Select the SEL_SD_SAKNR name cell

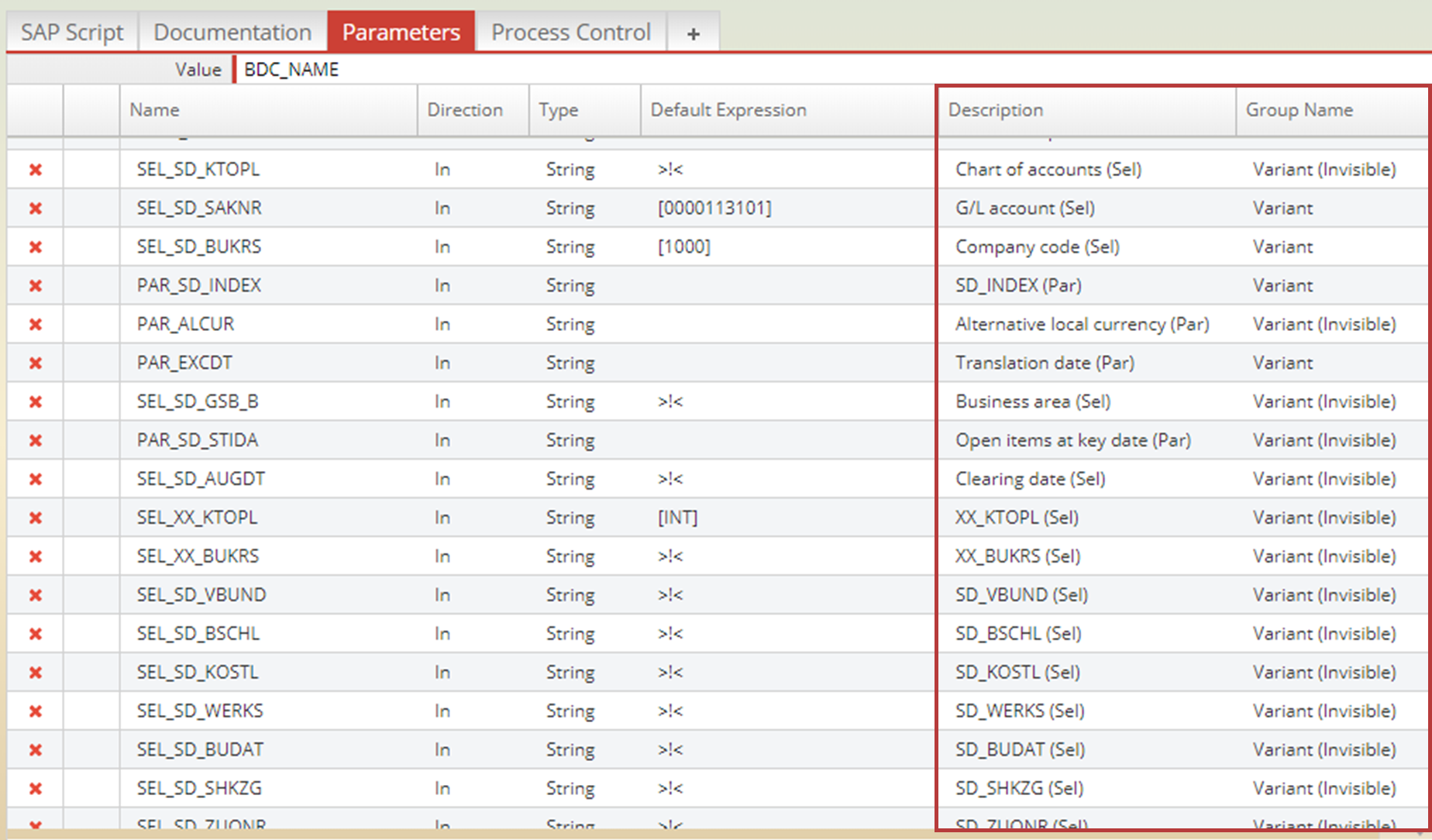[x=269, y=208]
